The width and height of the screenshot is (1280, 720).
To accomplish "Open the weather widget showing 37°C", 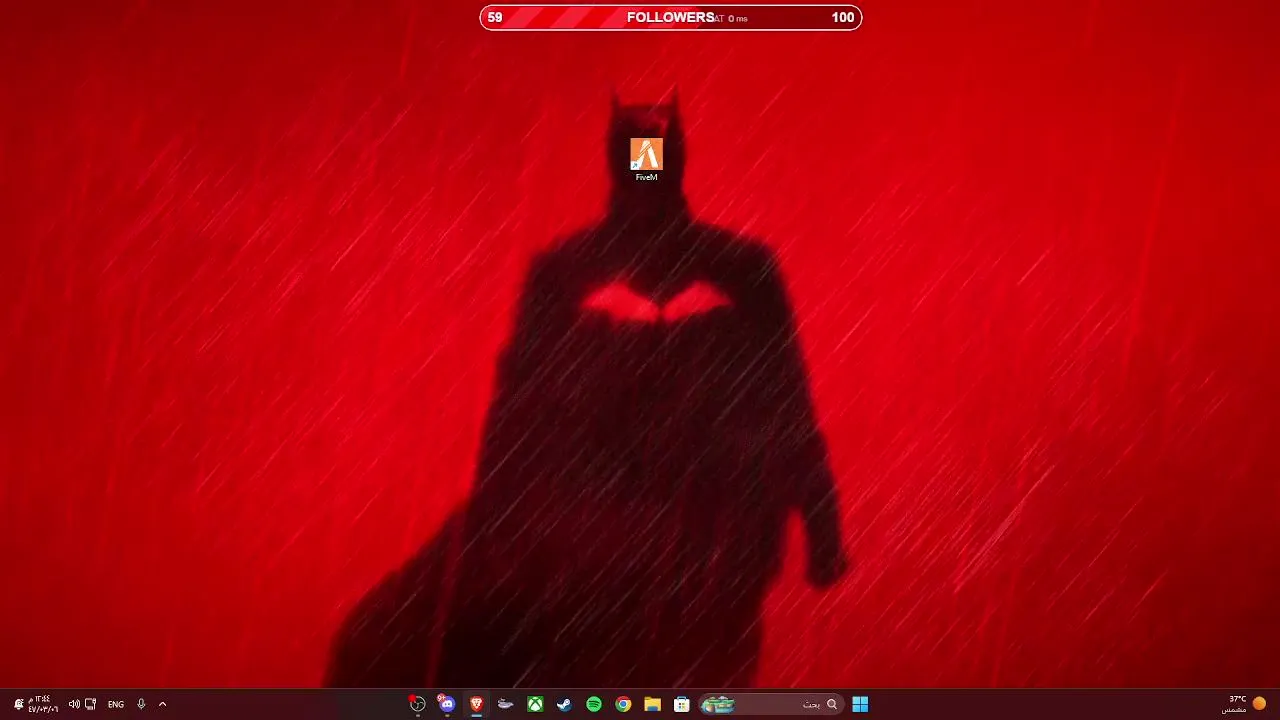I will [x=1244, y=704].
